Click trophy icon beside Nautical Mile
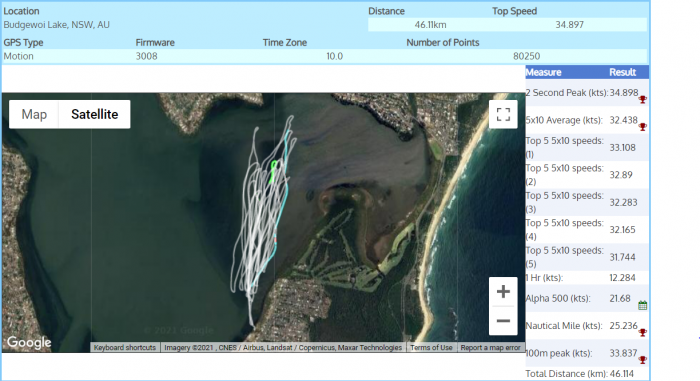Viewport: 700px width, 381px height. [x=642, y=332]
